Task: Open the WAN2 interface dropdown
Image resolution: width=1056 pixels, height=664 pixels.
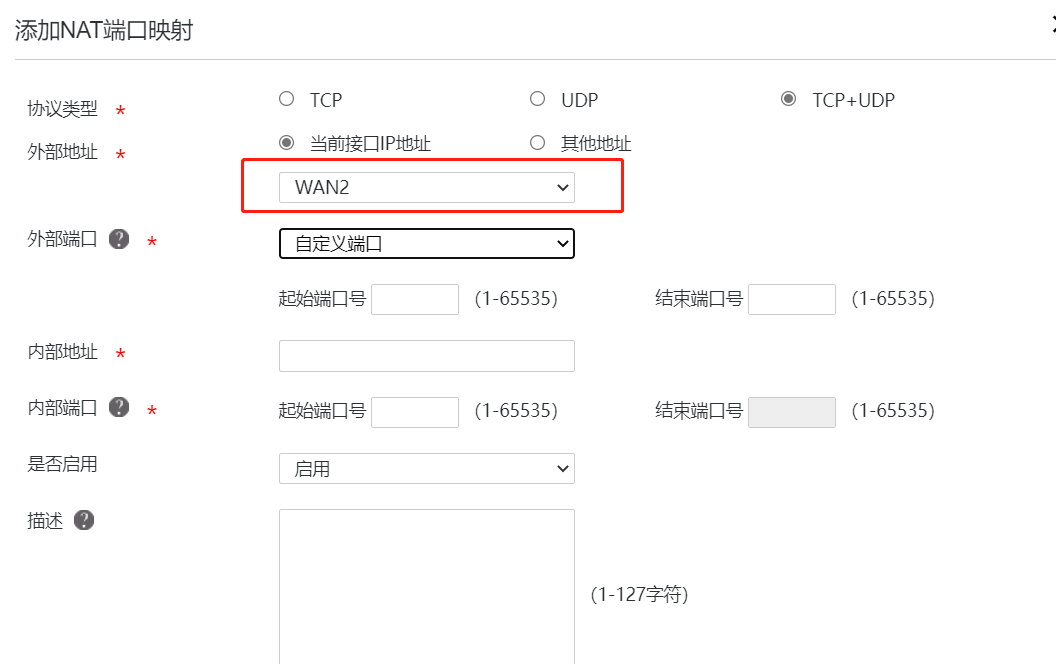Action: (426, 187)
